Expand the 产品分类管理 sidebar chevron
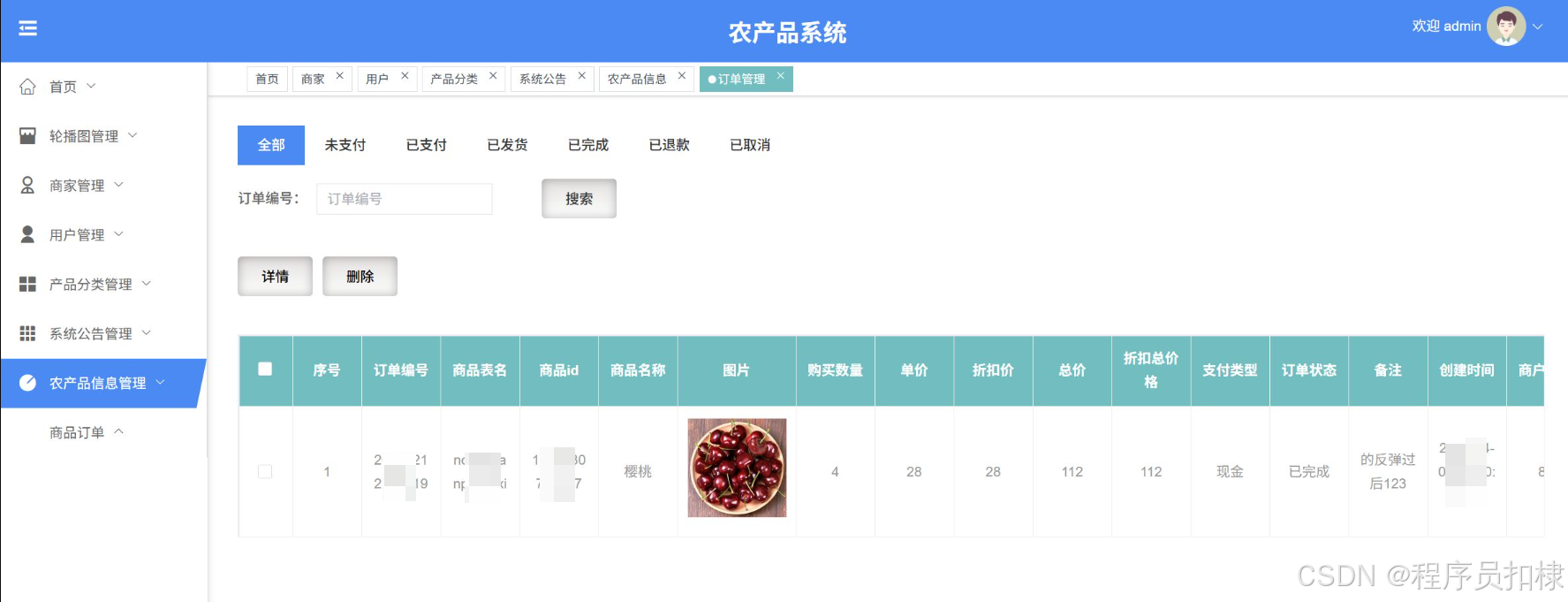The image size is (1568, 602). [x=147, y=284]
